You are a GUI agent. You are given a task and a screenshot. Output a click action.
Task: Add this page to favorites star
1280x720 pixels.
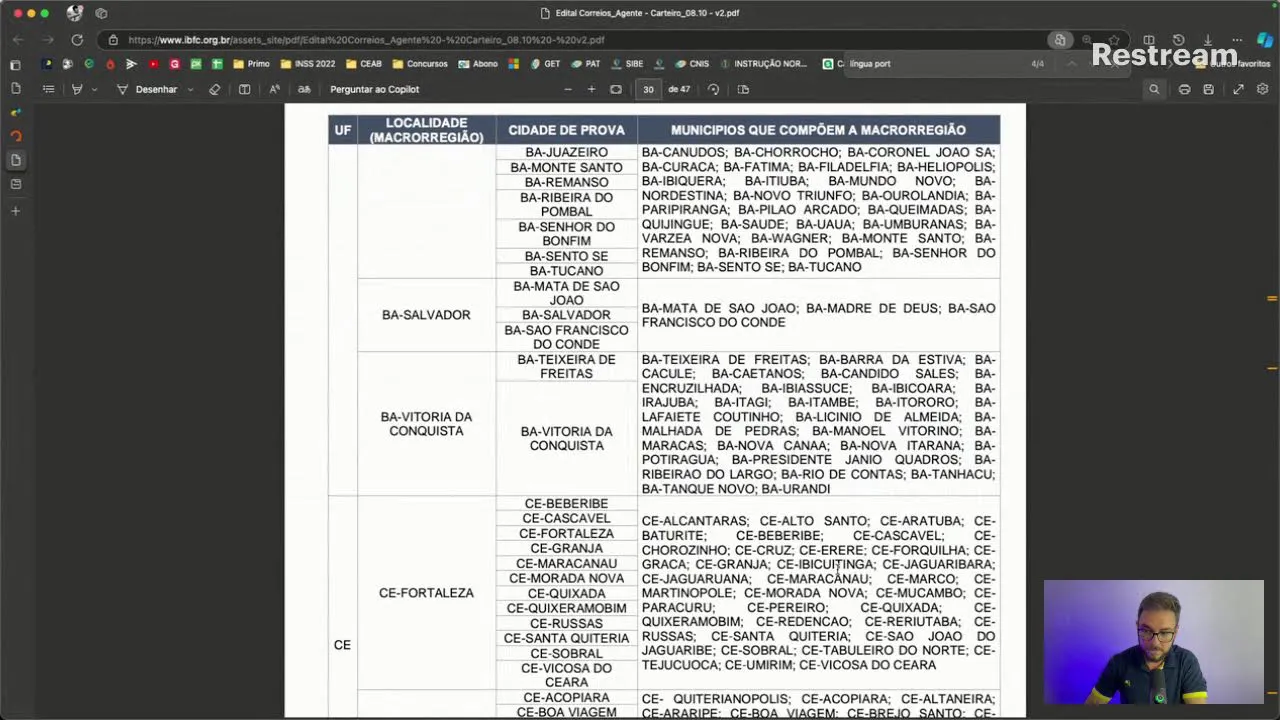coord(1114,40)
